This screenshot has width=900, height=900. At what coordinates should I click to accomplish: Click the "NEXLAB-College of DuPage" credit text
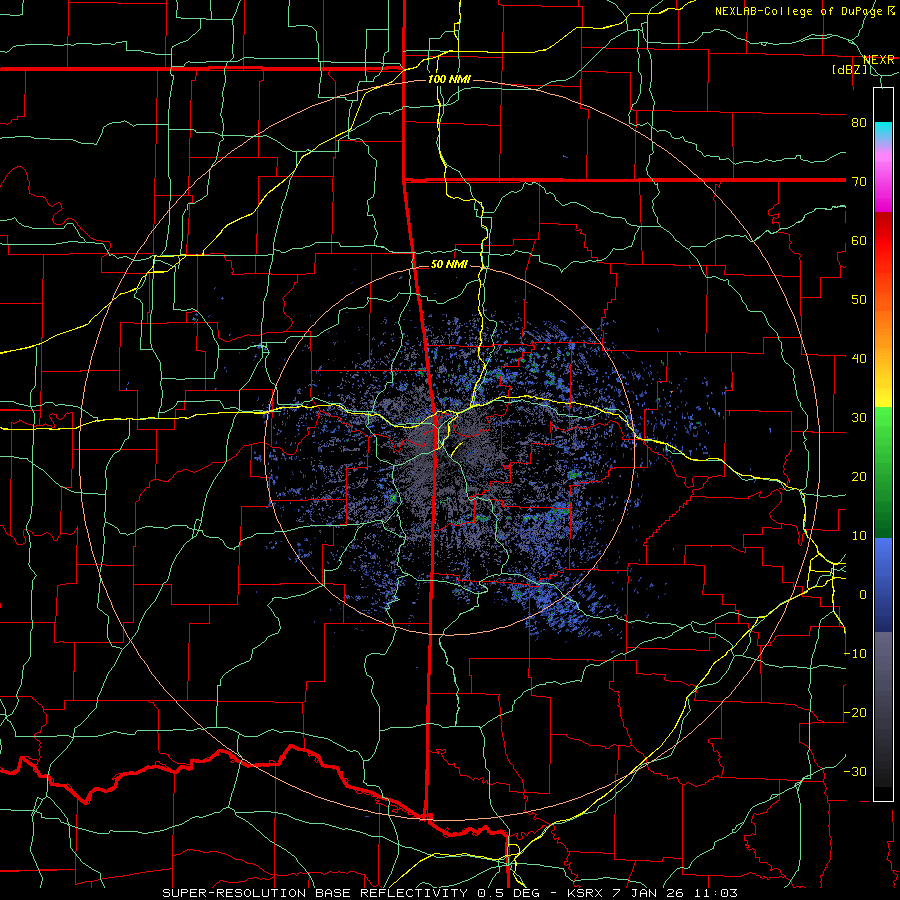[x=800, y=11]
